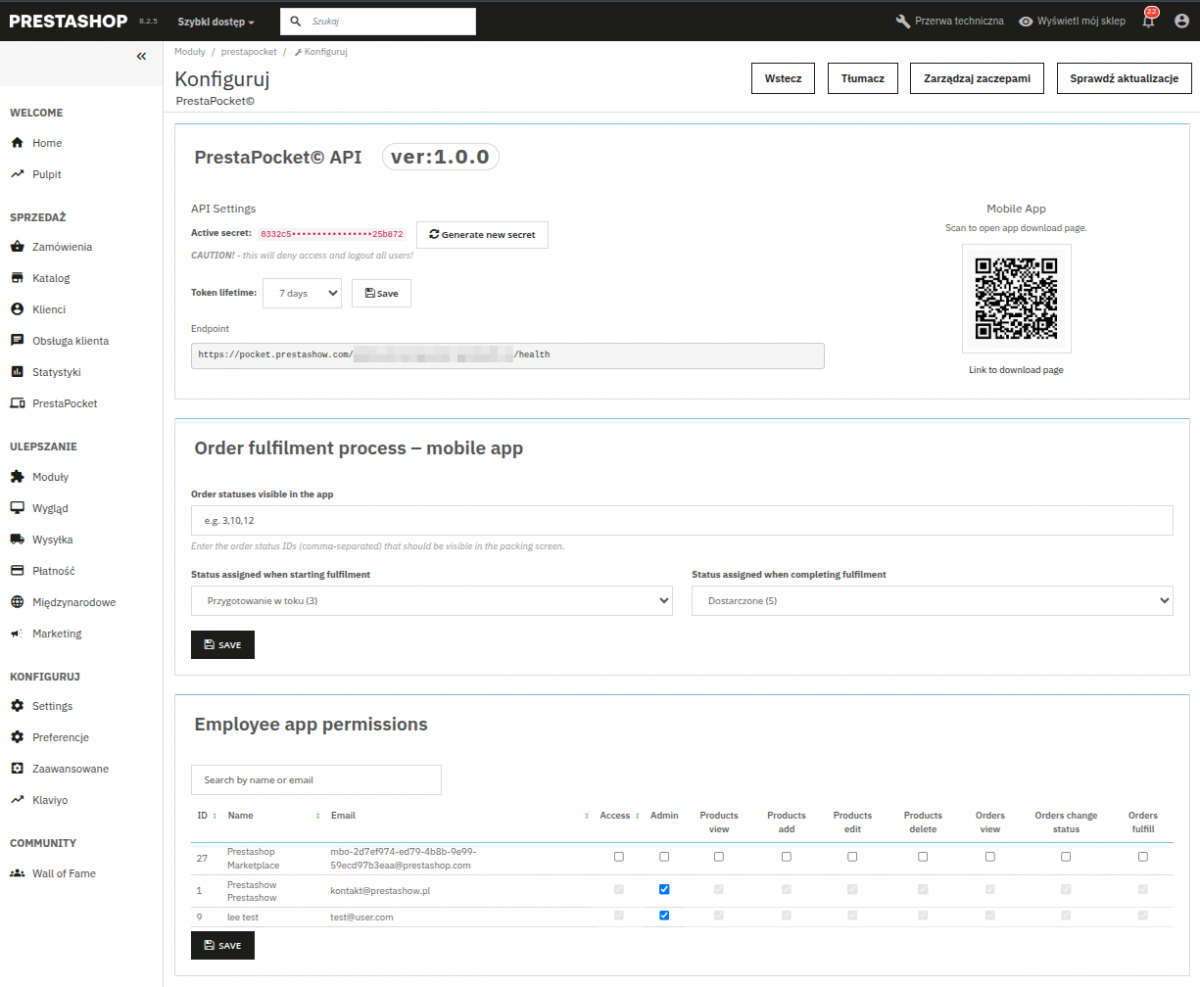
Task: Click the Wall of Fame people icon
Action: coord(17,874)
